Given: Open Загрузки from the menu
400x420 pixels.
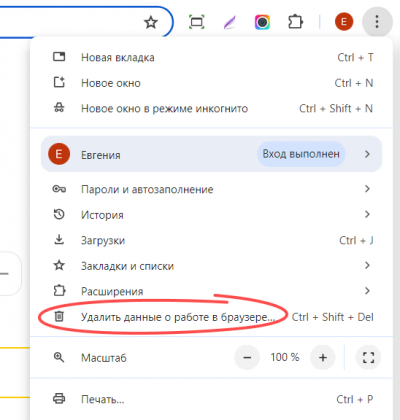Looking at the screenshot, I should coord(211,240).
